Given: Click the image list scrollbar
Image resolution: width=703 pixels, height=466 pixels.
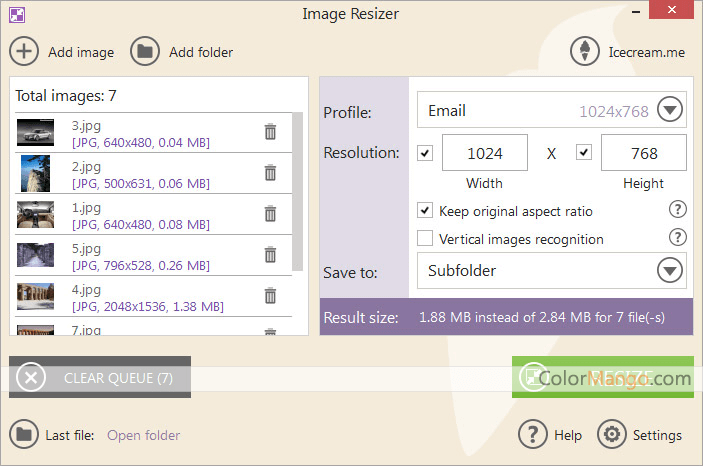Looking at the screenshot, I should pos(297,190).
